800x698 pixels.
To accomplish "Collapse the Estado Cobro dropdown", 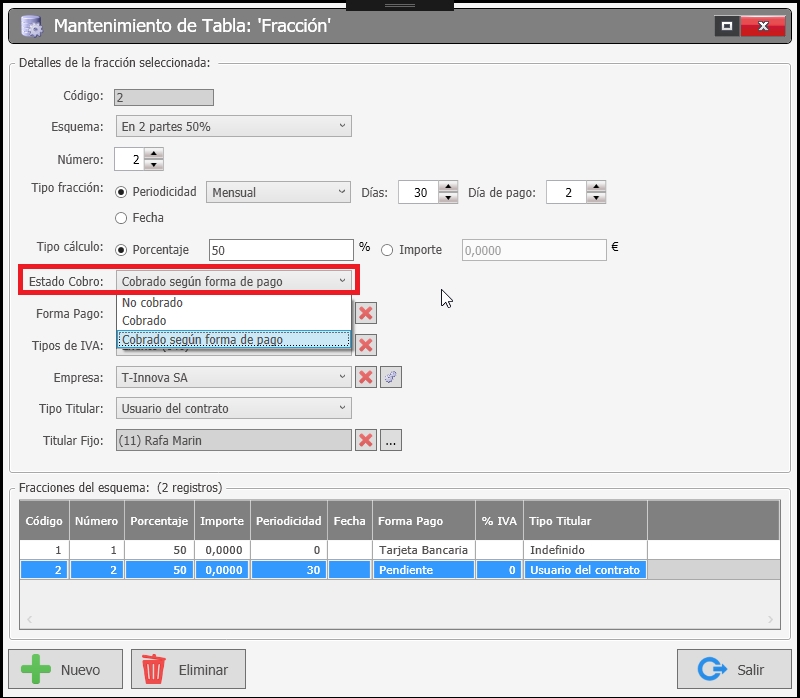I will coord(234,281).
